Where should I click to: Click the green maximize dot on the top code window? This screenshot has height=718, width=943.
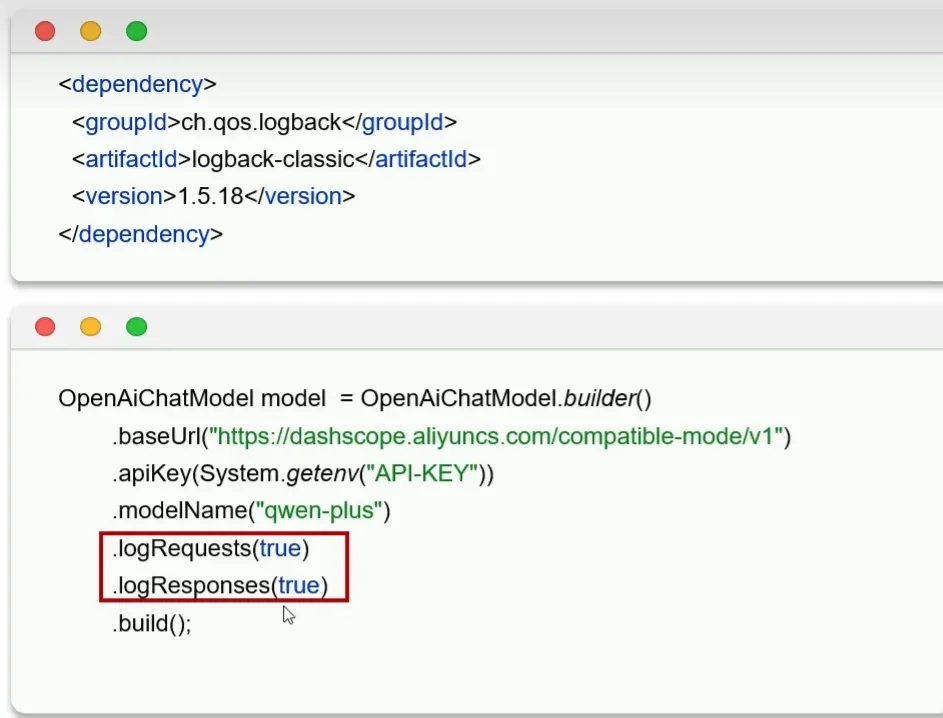click(137, 31)
